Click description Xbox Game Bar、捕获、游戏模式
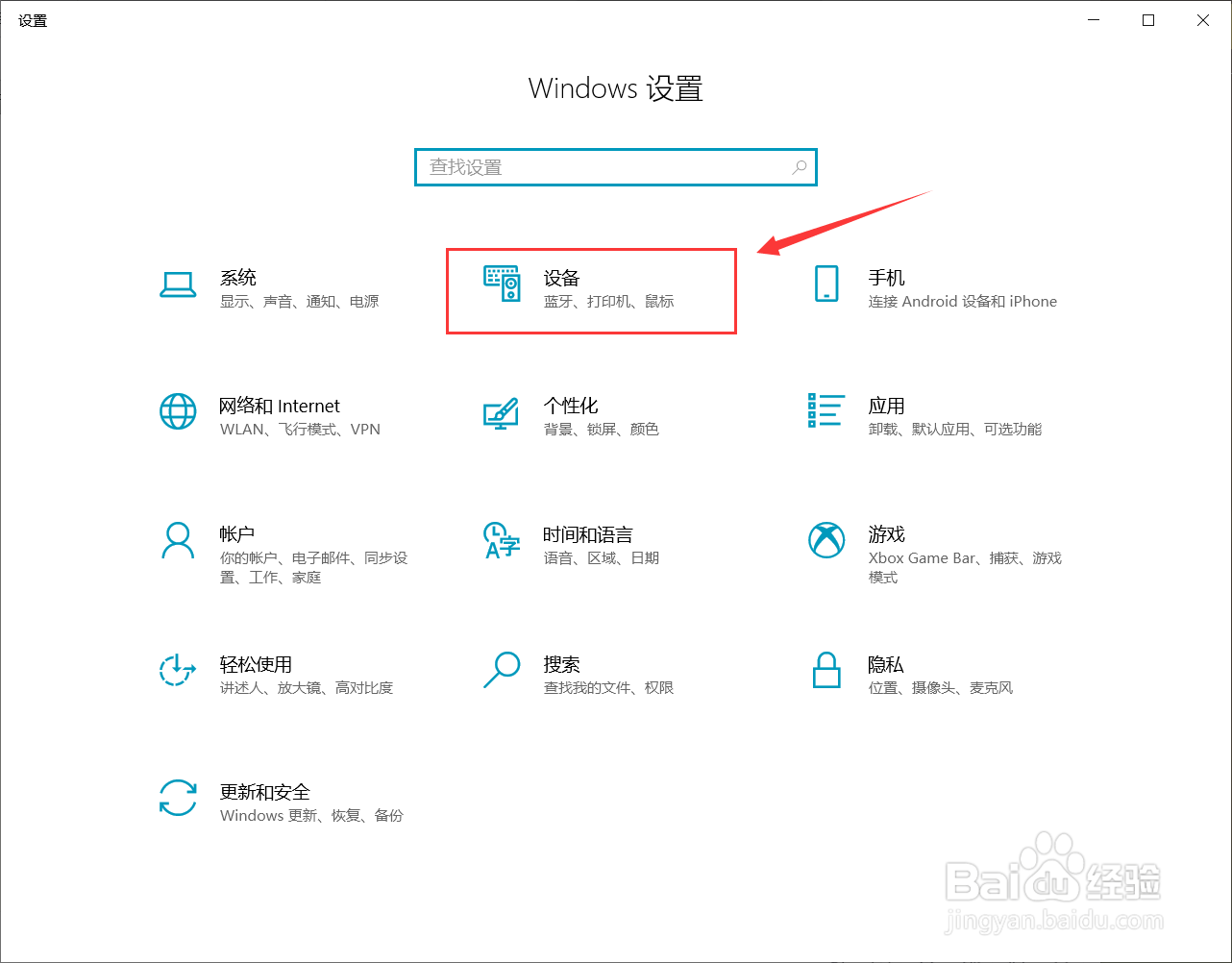Viewport: 1232px width, 963px height. click(x=965, y=567)
